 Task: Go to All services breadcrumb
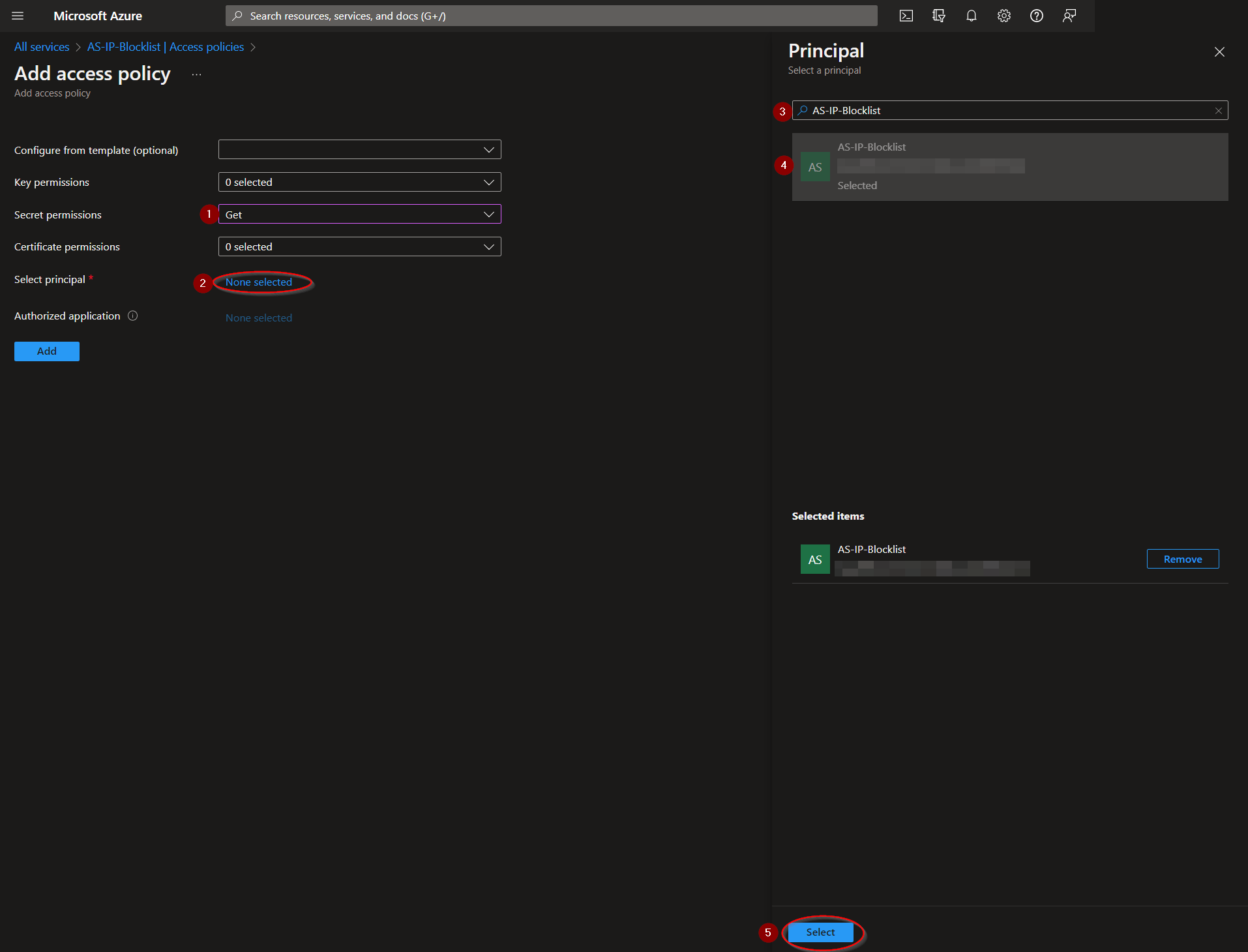click(42, 47)
